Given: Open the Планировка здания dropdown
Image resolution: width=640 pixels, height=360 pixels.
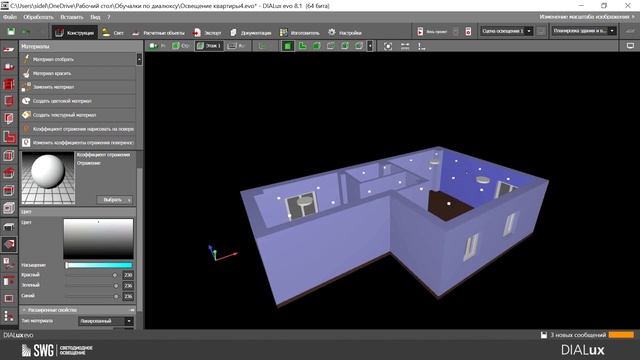Looking at the screenshot, I should click(583, 31).
